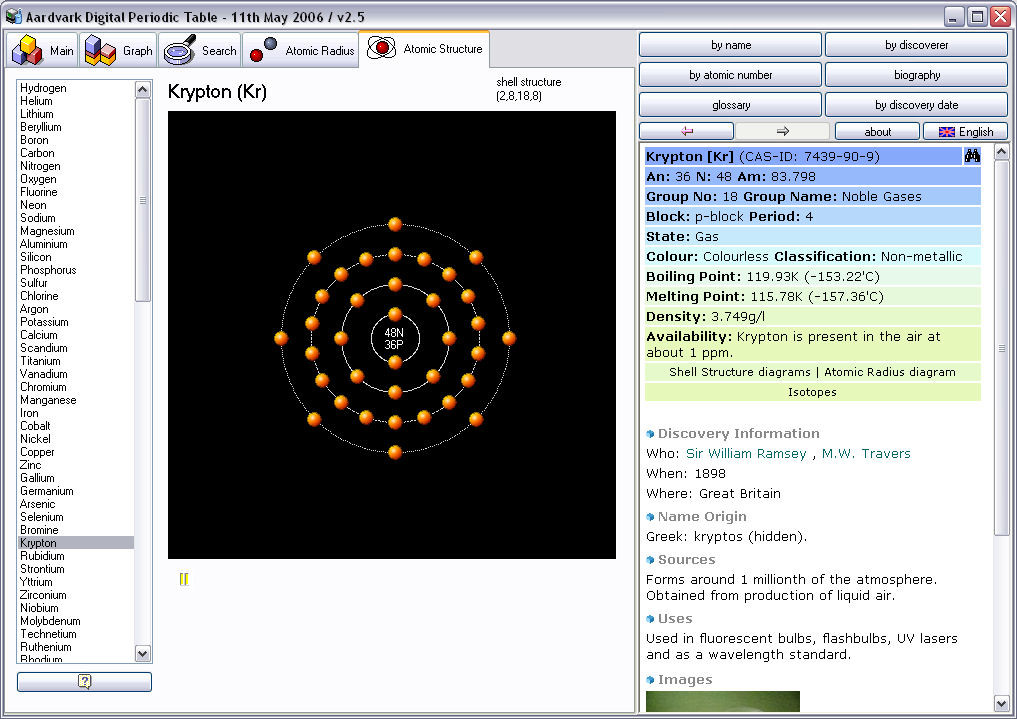Open Sir William Ramsey link
Image resolution: width=1017 pixels, height=719 pixels.
click(746, 453)
